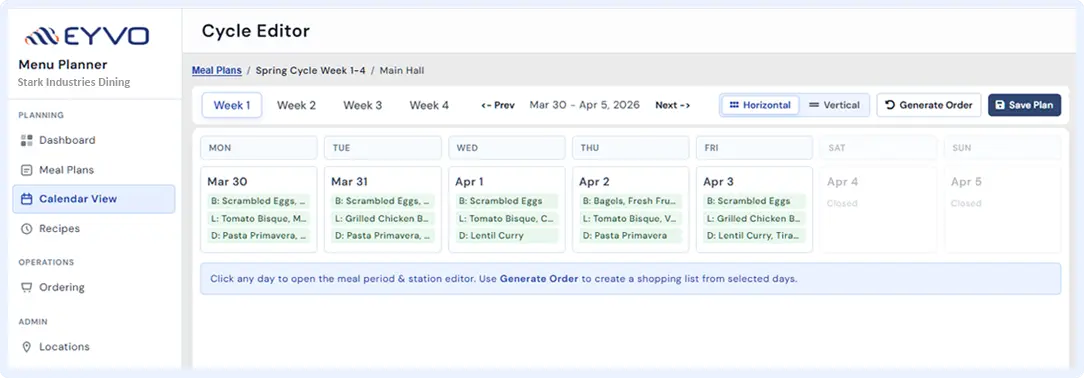Viewport: 1084px width, 378px height.
Task: Follow the Meal Plans breadcrumb link
Action: coord(217,70)
